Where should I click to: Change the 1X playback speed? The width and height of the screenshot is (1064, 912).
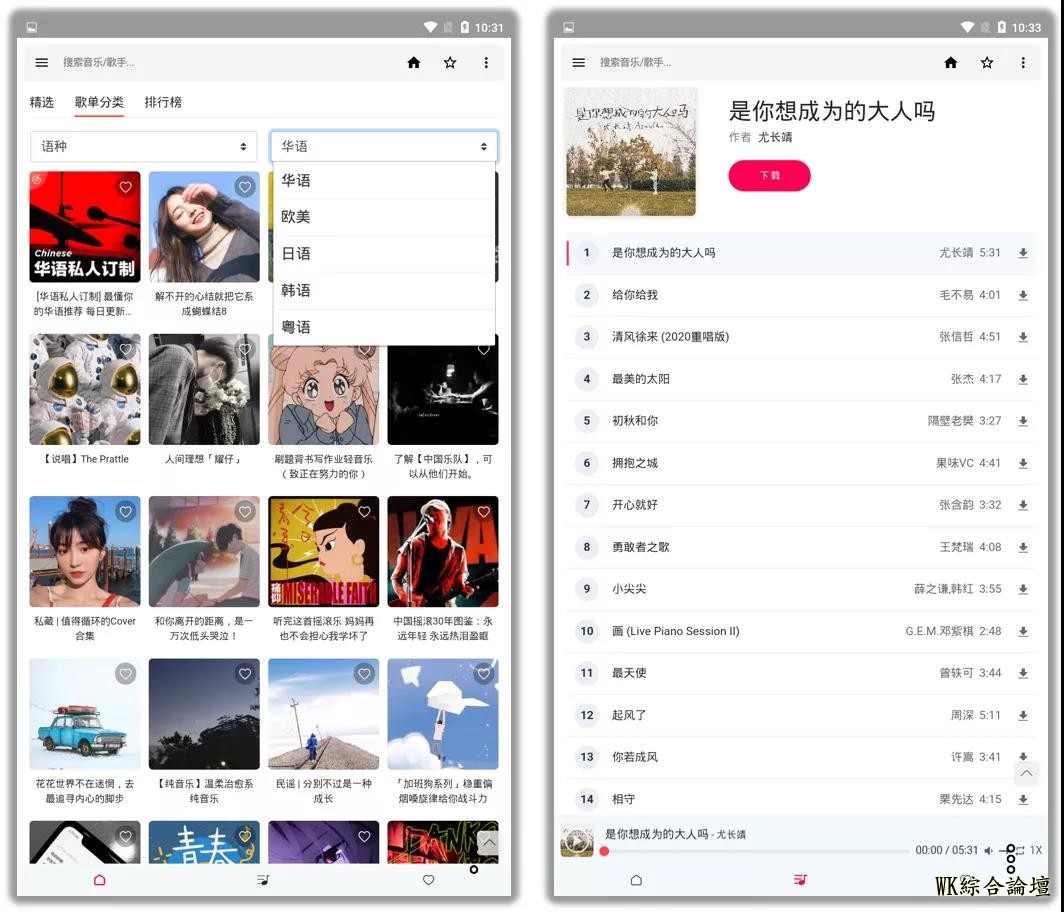(1036, 850)
